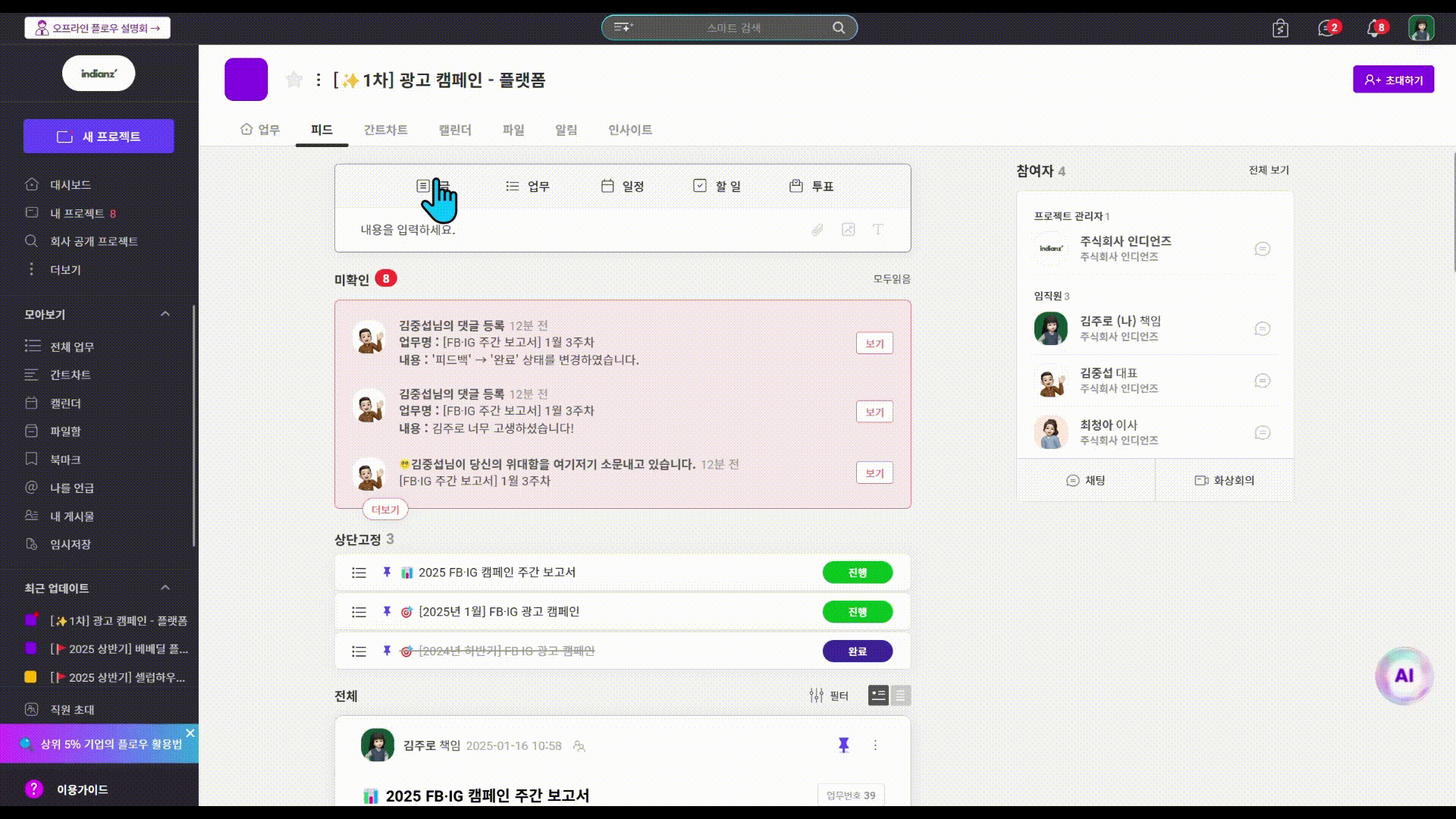
Task: Toggle pin on 김주로 책임 post
Action: click(x=843, y=745)
